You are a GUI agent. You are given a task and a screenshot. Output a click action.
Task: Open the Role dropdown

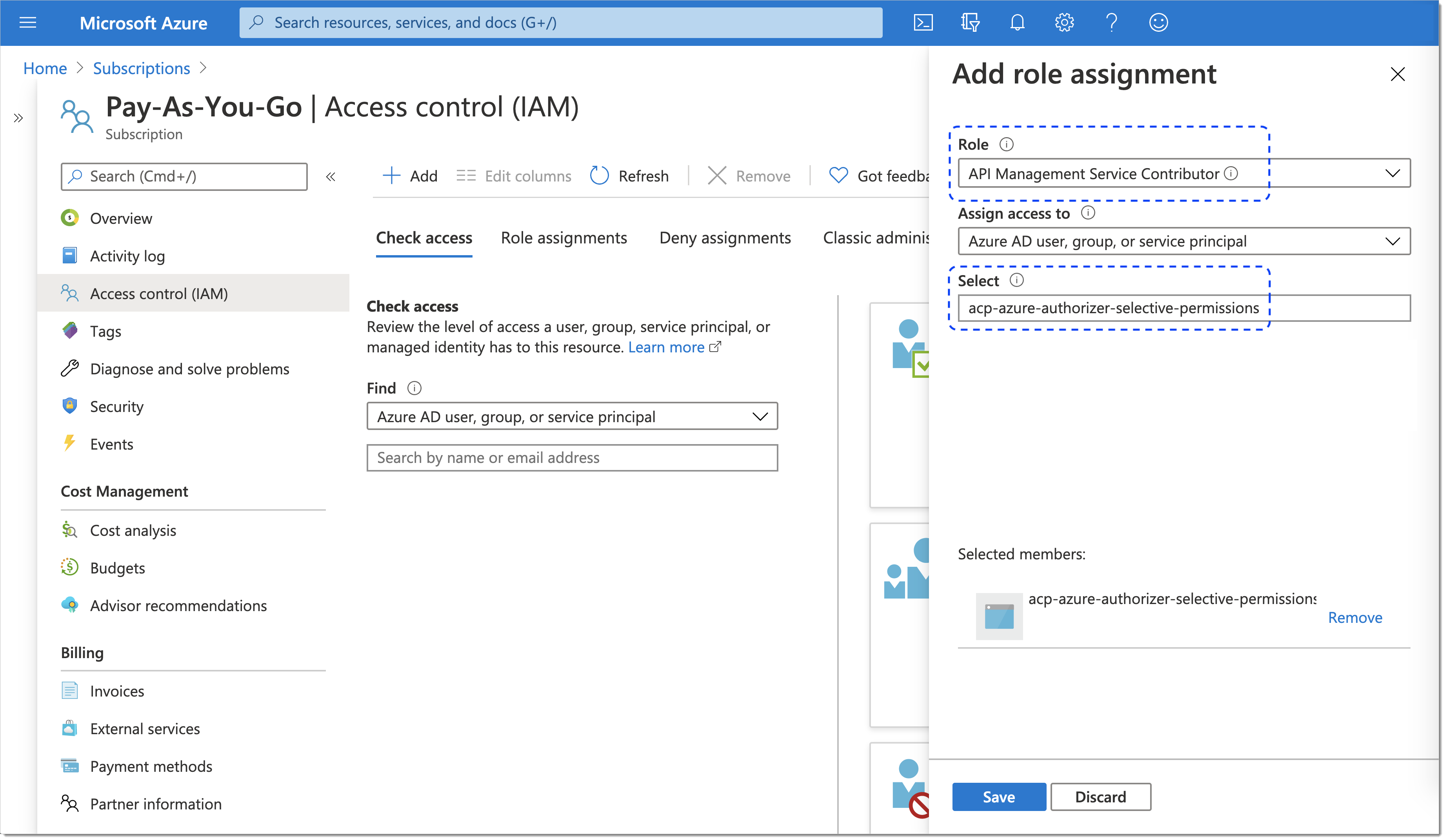tap(1184, 173)
